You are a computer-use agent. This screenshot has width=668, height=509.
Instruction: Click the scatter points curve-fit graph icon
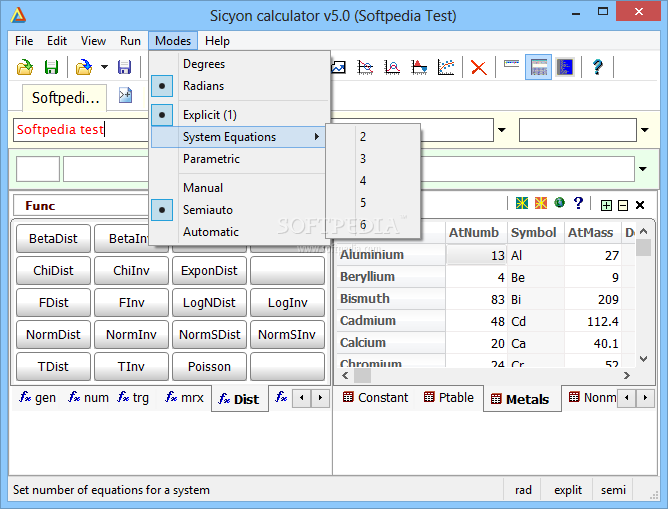pos(446,67)
